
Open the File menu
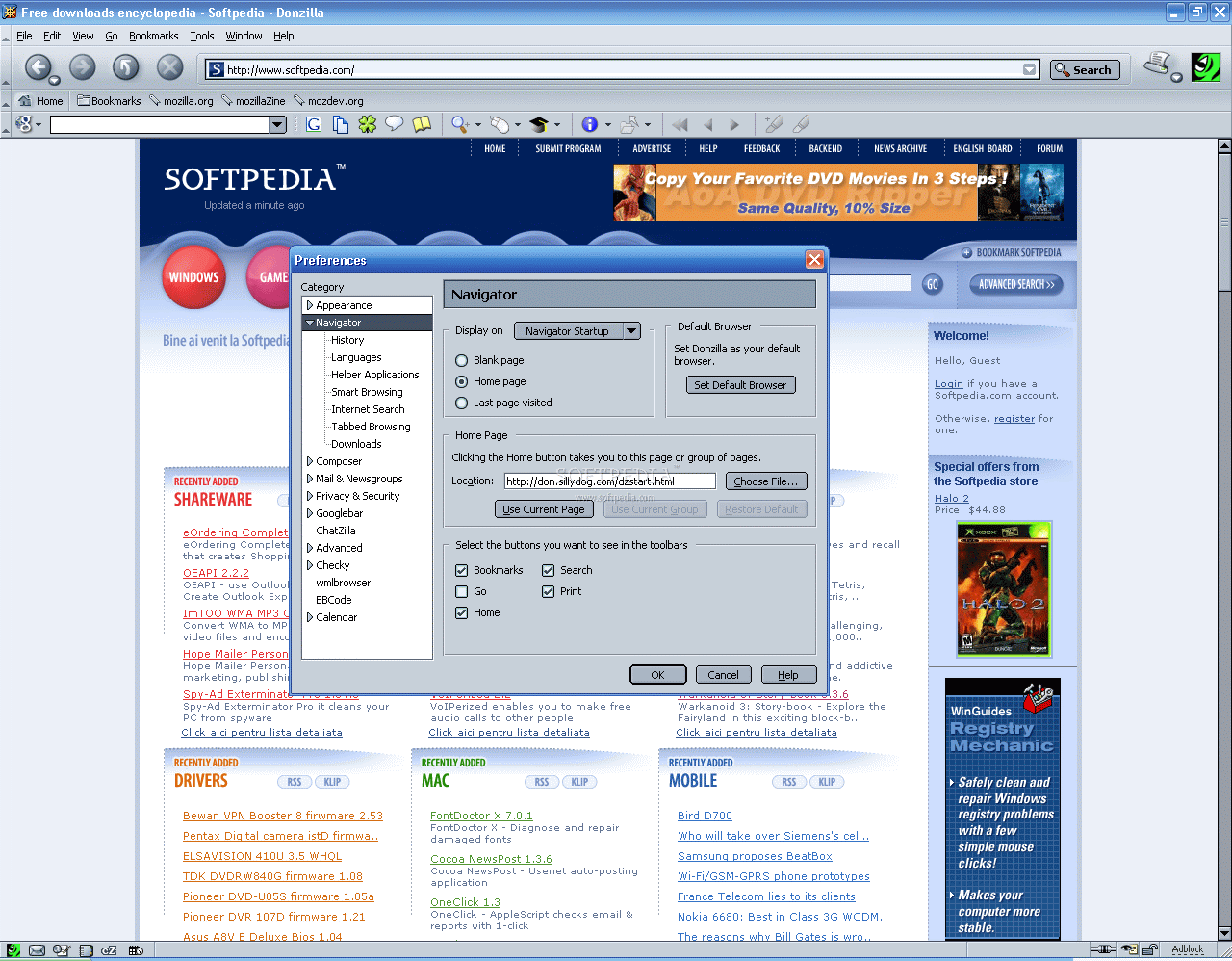pos(24,36)
